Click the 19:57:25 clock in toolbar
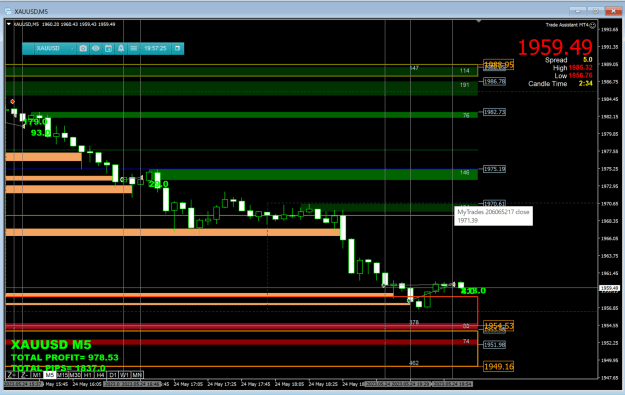The height and width of the screenshot is (395, 625). (155, 48)
